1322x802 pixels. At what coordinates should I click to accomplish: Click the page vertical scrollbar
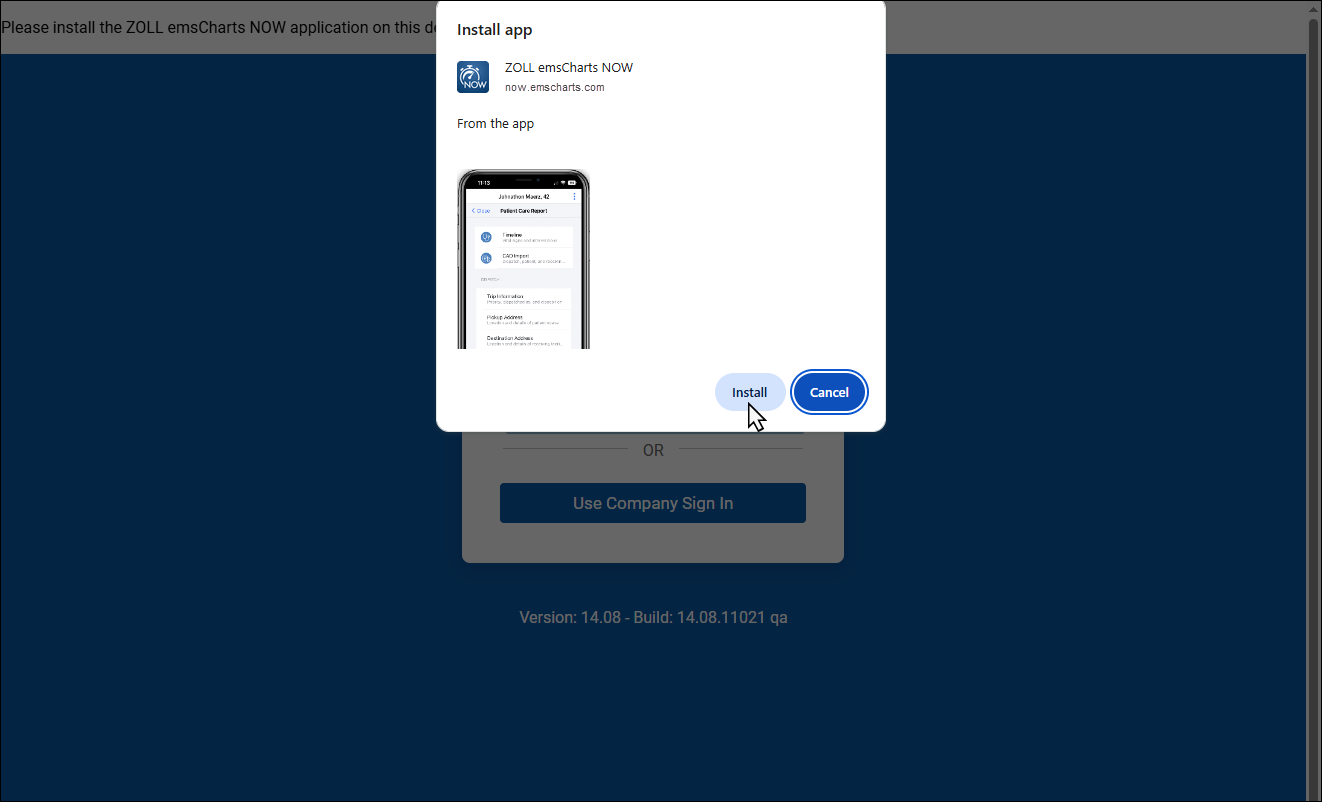(x=1313, y=400)
